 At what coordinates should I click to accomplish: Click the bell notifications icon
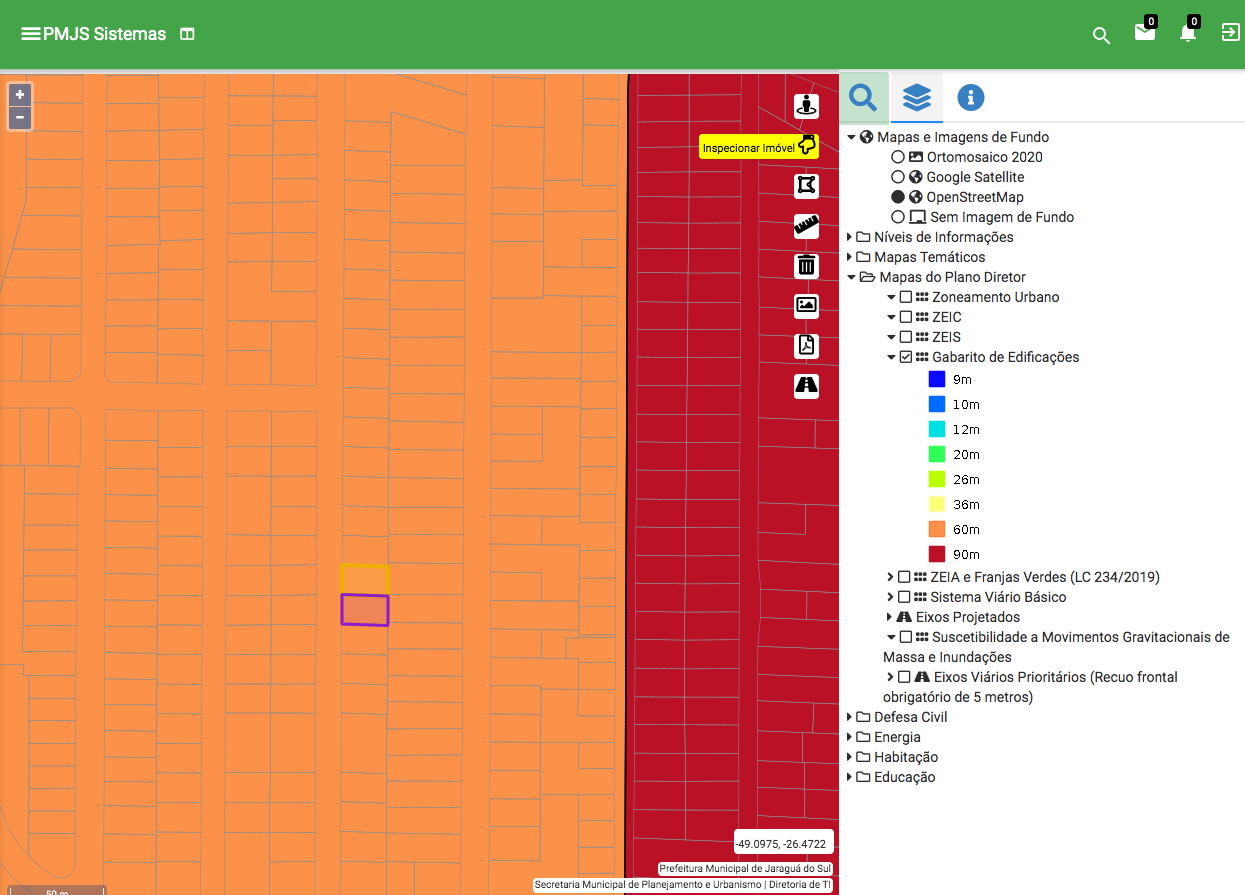tap(1187, 34)
